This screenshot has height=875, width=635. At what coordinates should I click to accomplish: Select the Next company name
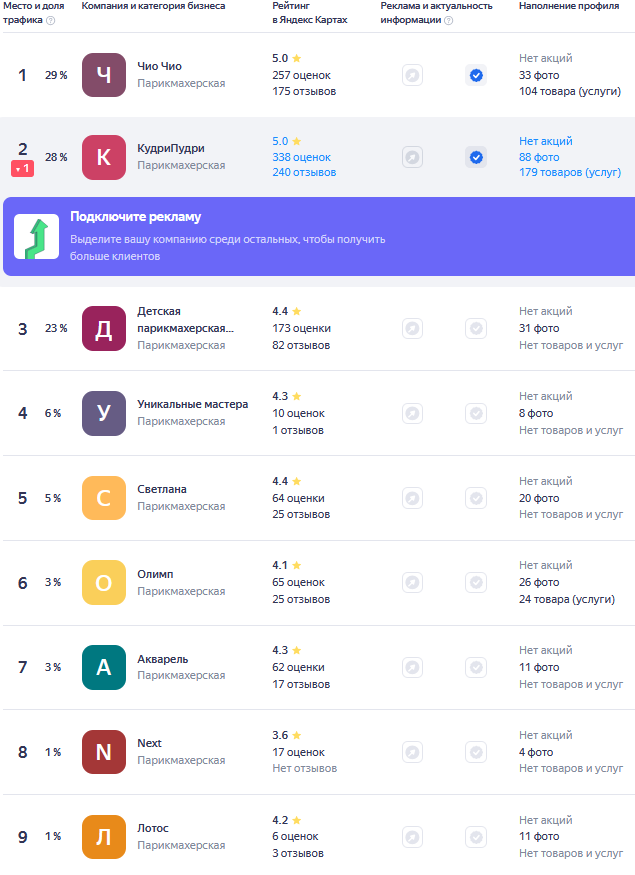pyautogui.click(x=150, y=743)
